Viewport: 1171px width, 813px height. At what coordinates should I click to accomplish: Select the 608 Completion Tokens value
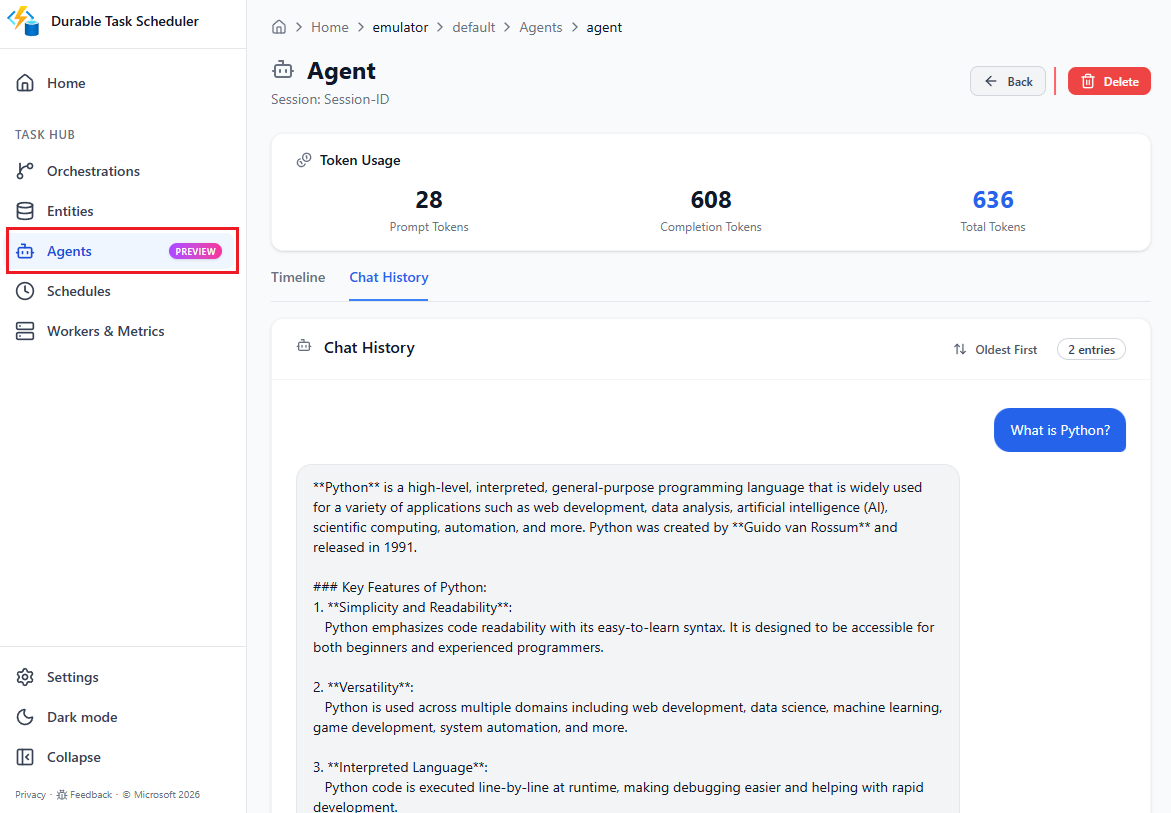click(711, 200)
